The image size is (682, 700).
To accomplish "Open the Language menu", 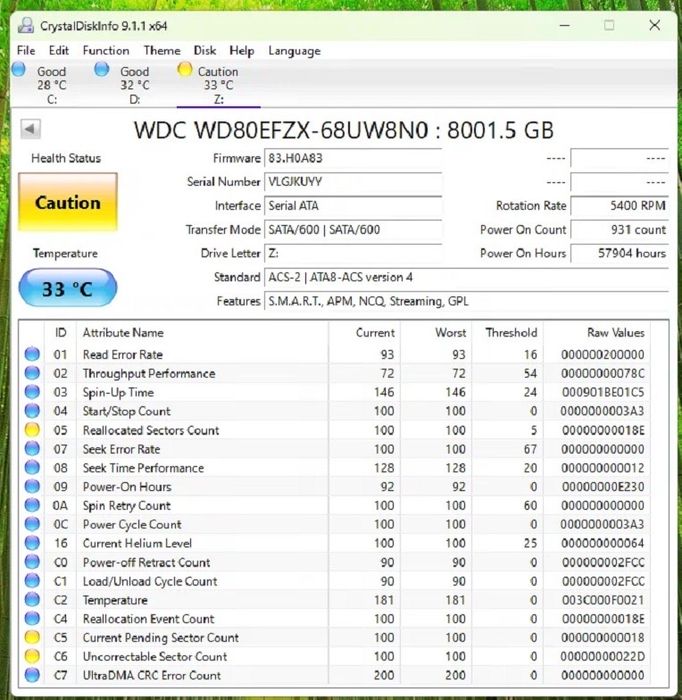I will coord(294,51).
